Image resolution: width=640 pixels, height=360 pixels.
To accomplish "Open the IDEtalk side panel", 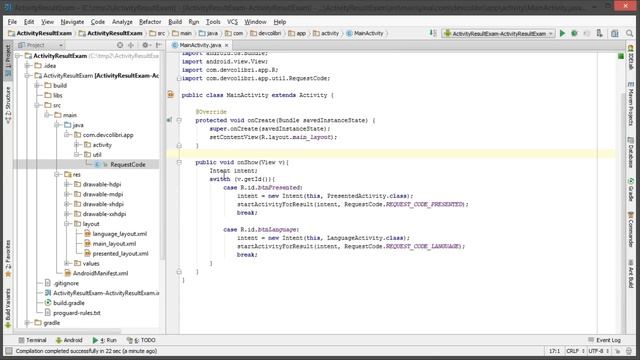I will [631, 57].
